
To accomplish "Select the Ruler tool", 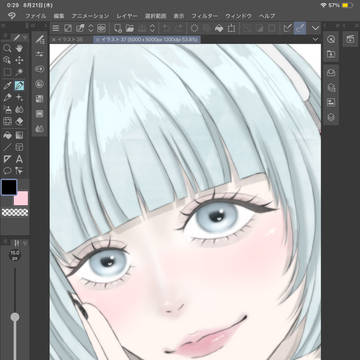I will (7, 159).
